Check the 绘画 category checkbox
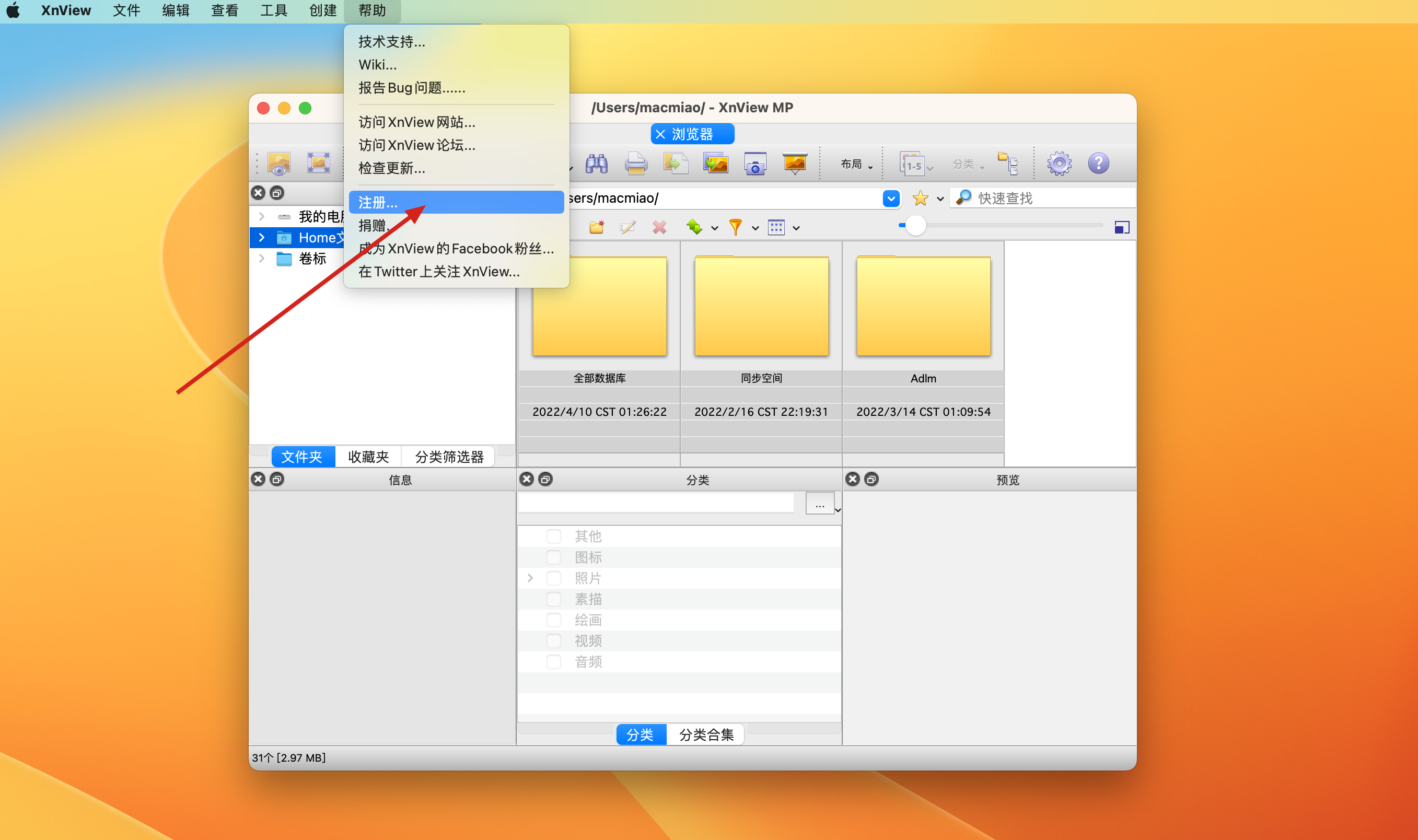The width and height of the screenshot is (1418, 840). tap(554, 620)
